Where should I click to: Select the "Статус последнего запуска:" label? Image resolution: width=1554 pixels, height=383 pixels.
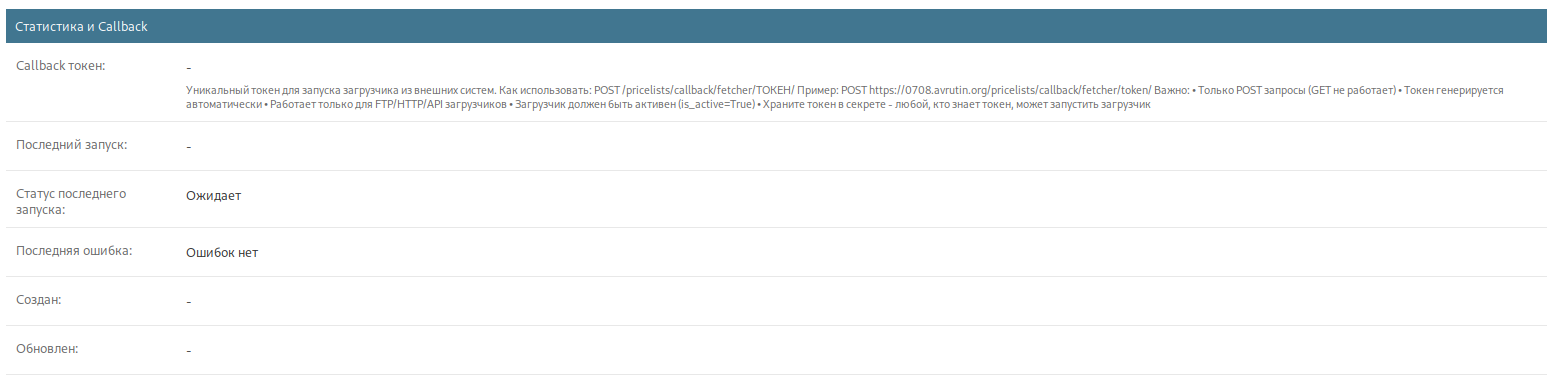pos(72,201)
